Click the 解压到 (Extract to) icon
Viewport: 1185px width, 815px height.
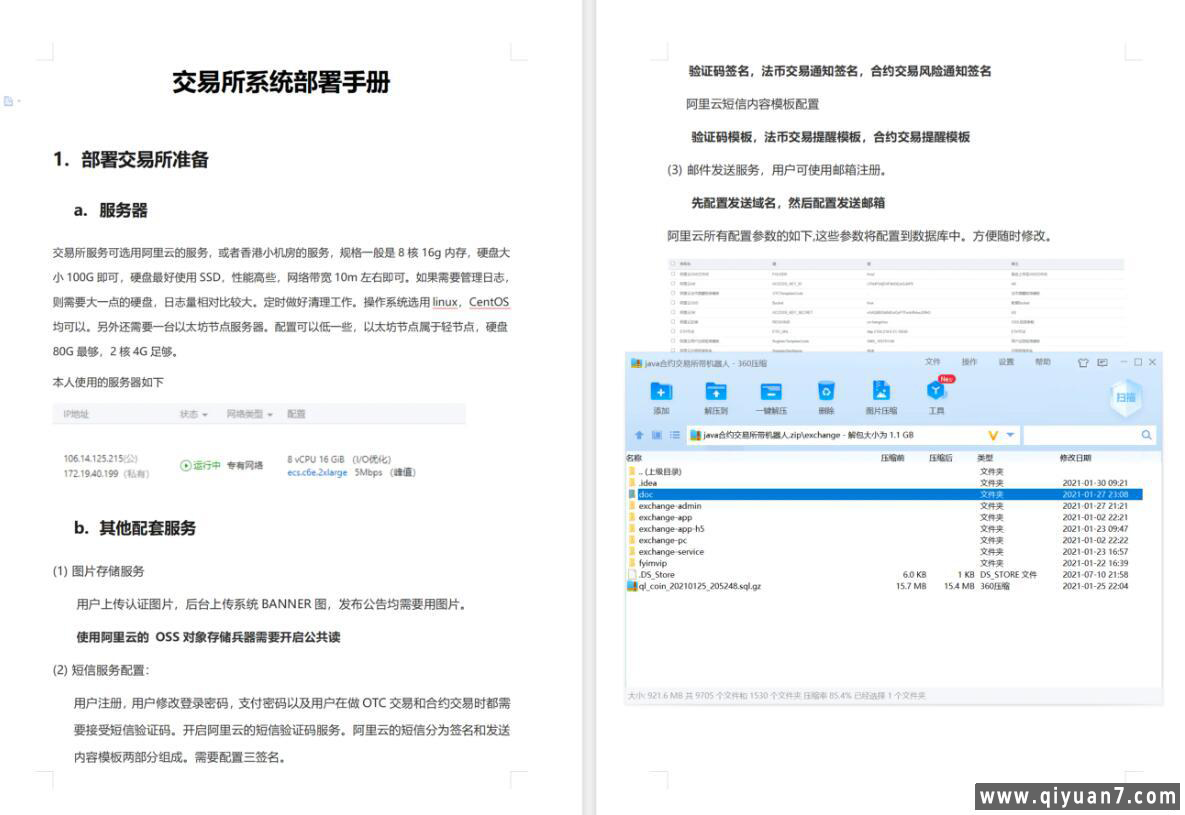(x=716, y=391)
